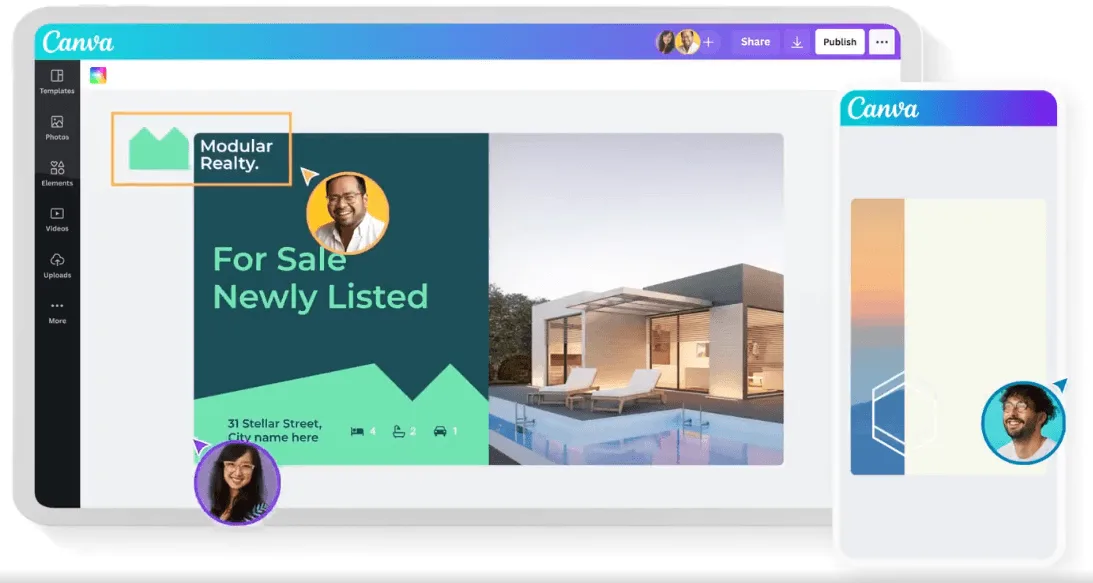The height and width of the screenshot is (583, 1093).
Task: Click the Publish button
Action: [840, 42]
